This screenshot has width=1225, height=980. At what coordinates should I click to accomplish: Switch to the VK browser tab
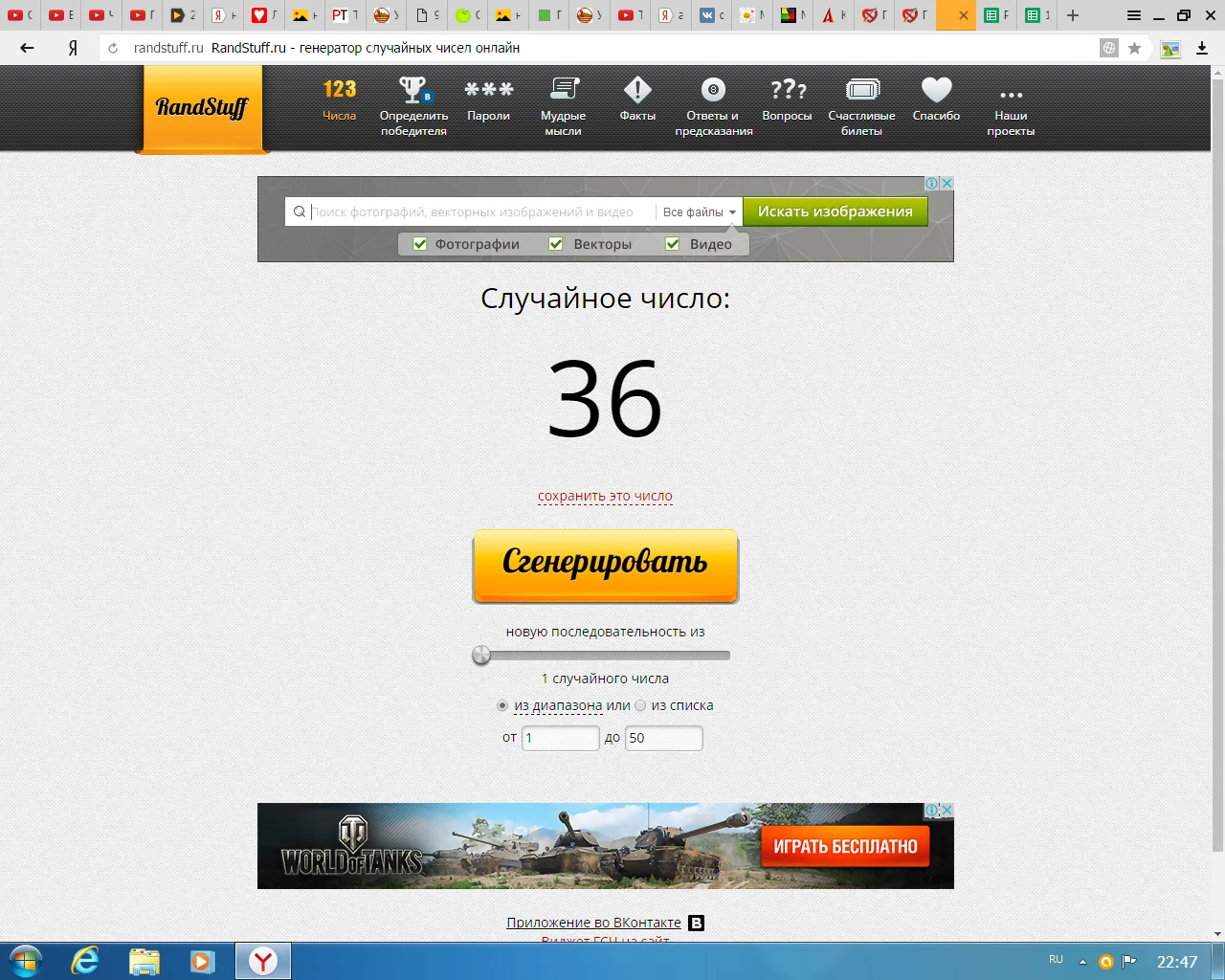pos(711,15)
